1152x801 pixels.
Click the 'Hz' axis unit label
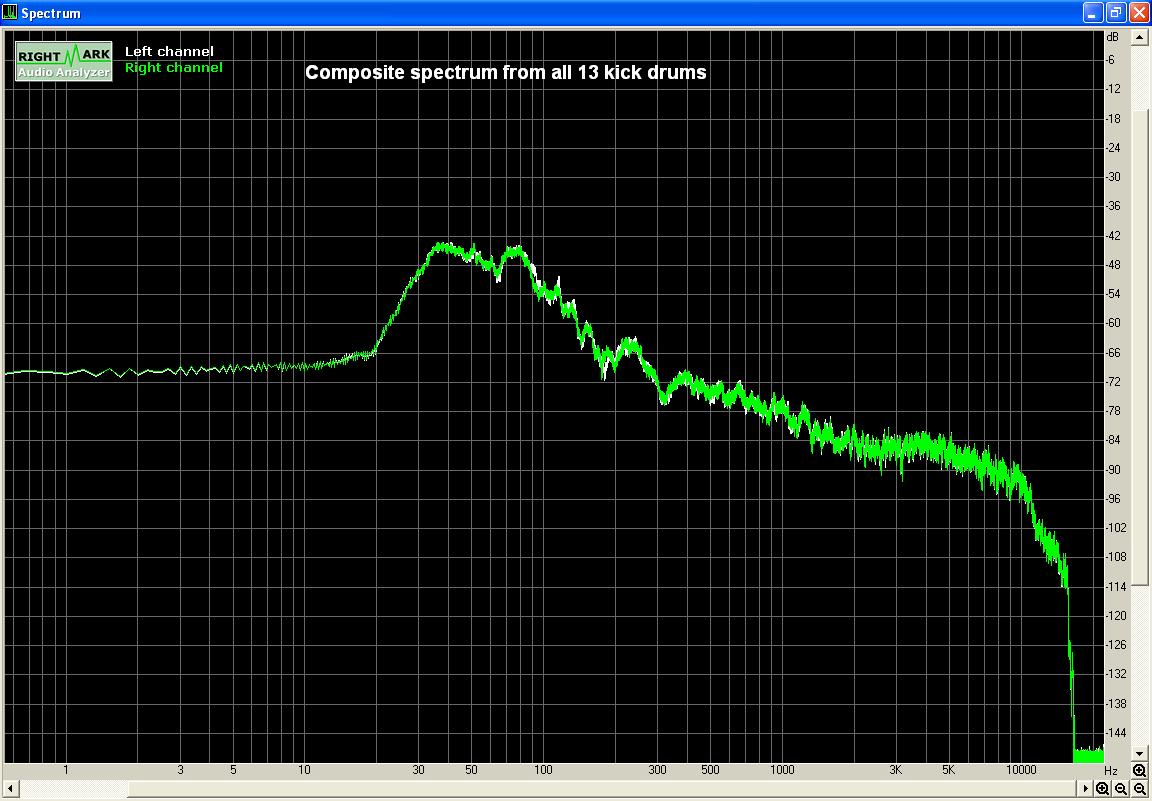pyautogui.click(x=1111, y=770)
